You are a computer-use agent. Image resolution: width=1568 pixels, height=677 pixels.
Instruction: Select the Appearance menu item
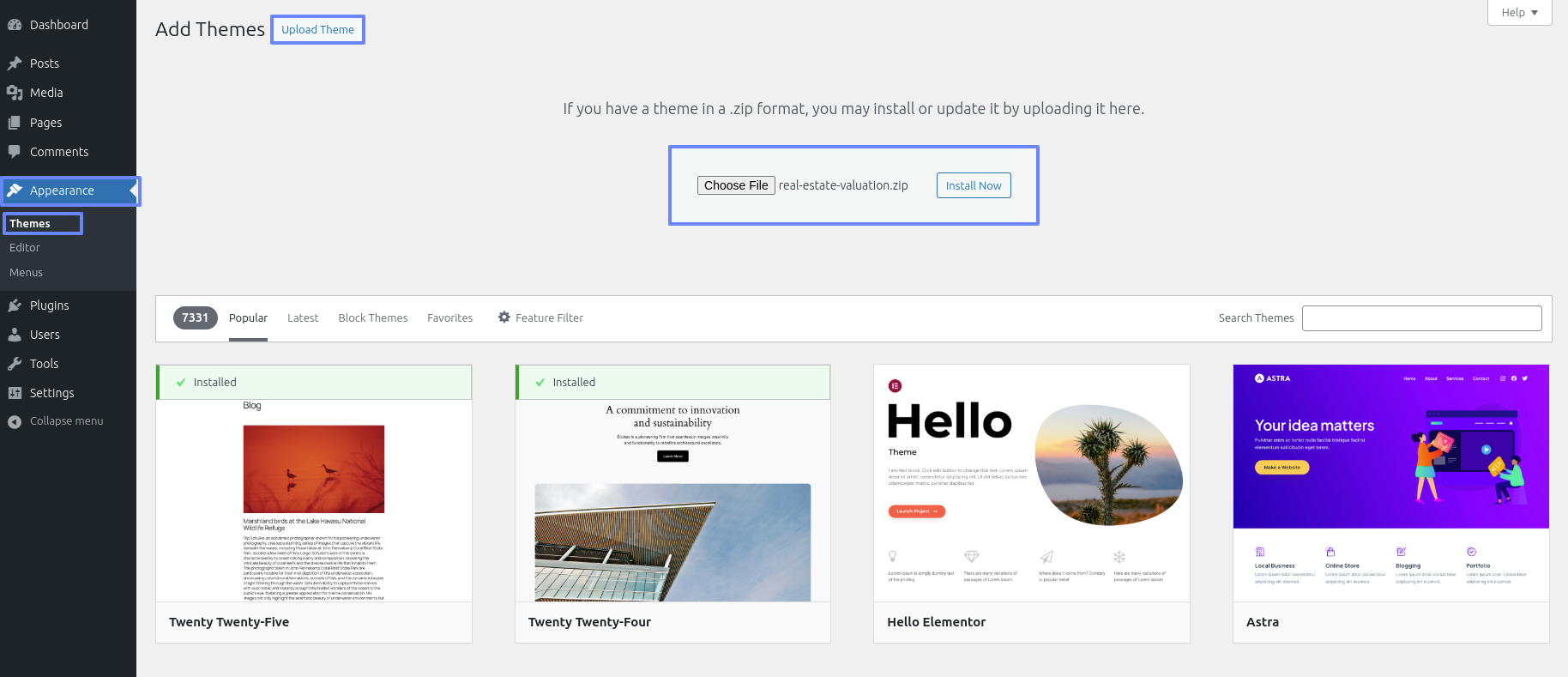click(x=68, y=190)
